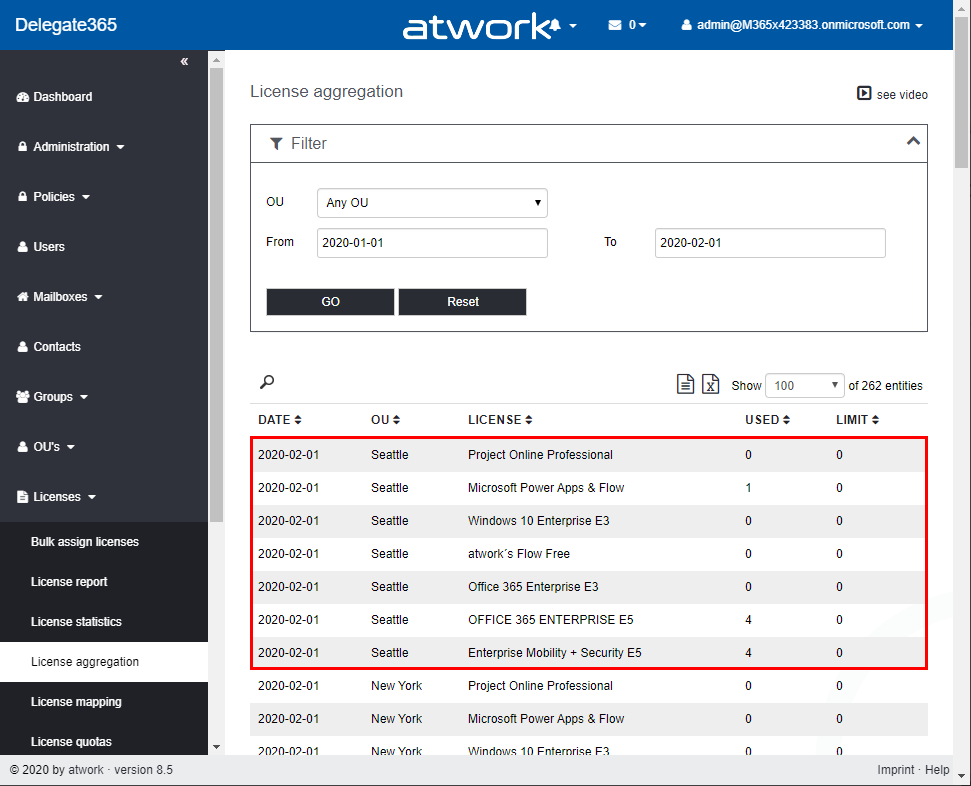Viewport: 971px width, 786px height.
Task: Open the Dashboard page
Action: pos(62,97)
